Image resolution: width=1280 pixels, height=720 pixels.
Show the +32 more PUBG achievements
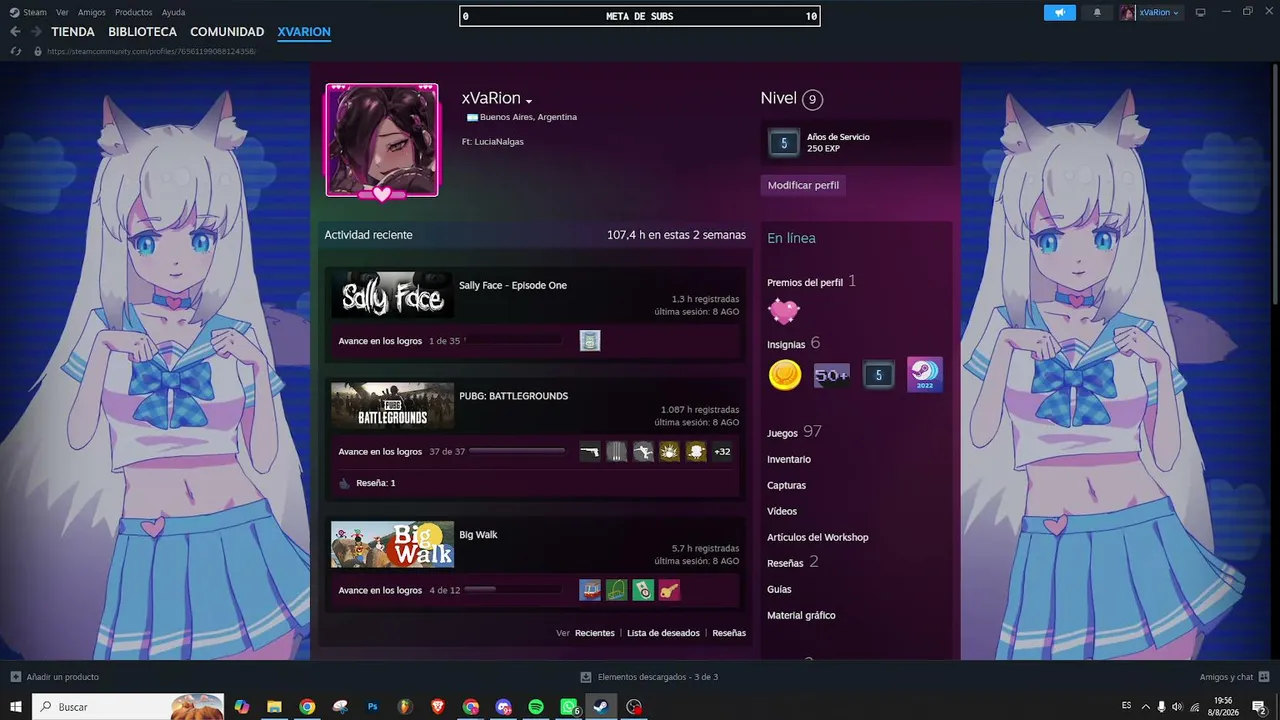(x=722, y=452)
